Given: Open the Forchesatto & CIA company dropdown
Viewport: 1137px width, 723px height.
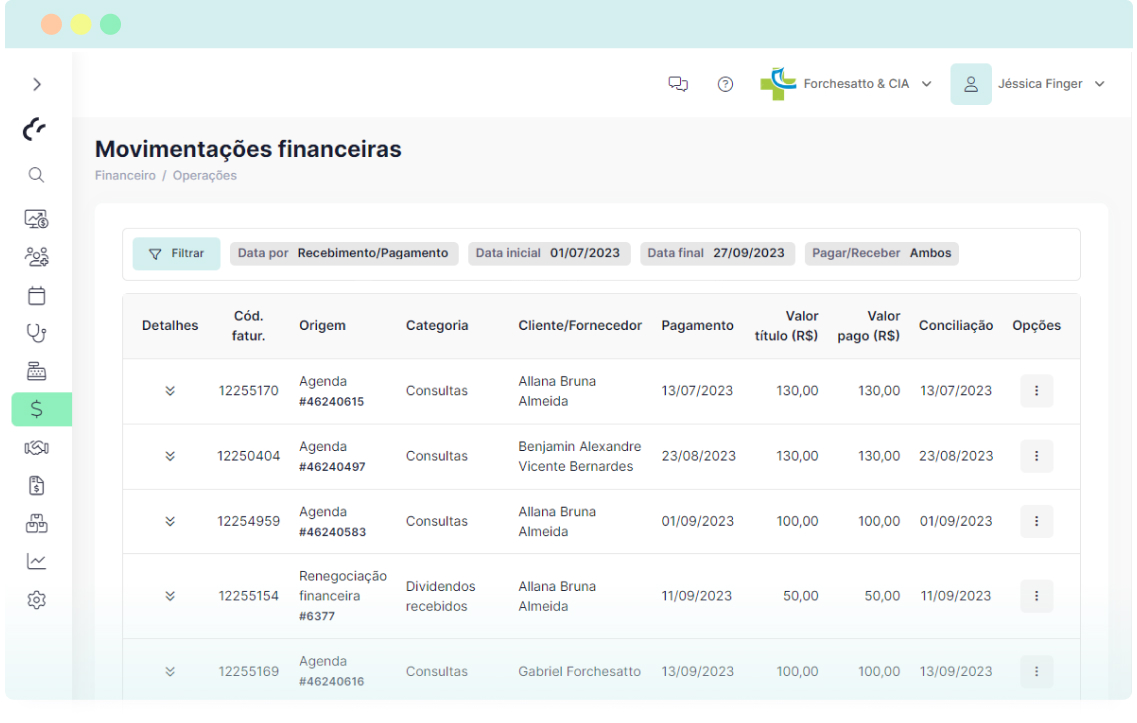Looking at the screenshot, I should point(846,84).
